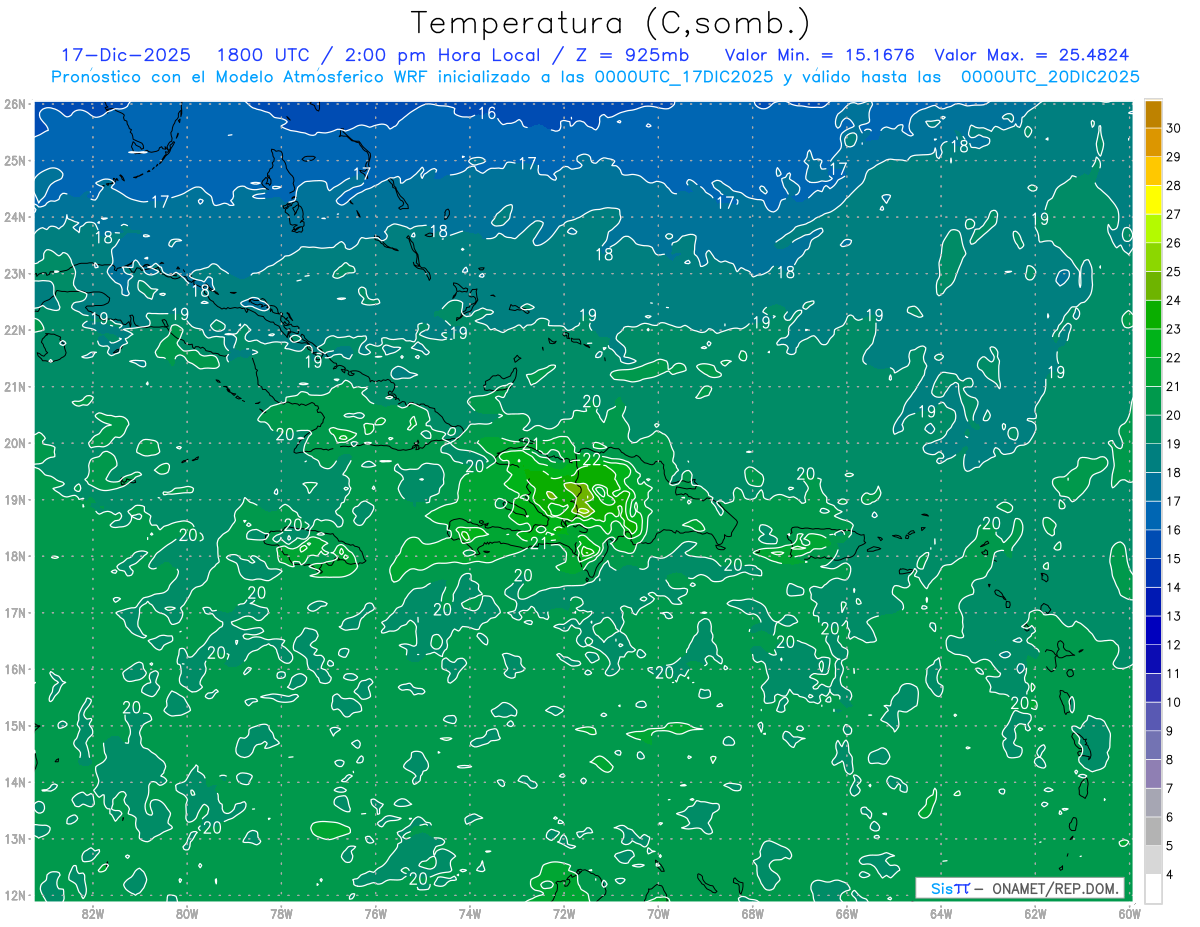
Task: Click longitude axis label 70W
Action: (x=658, y=913)
